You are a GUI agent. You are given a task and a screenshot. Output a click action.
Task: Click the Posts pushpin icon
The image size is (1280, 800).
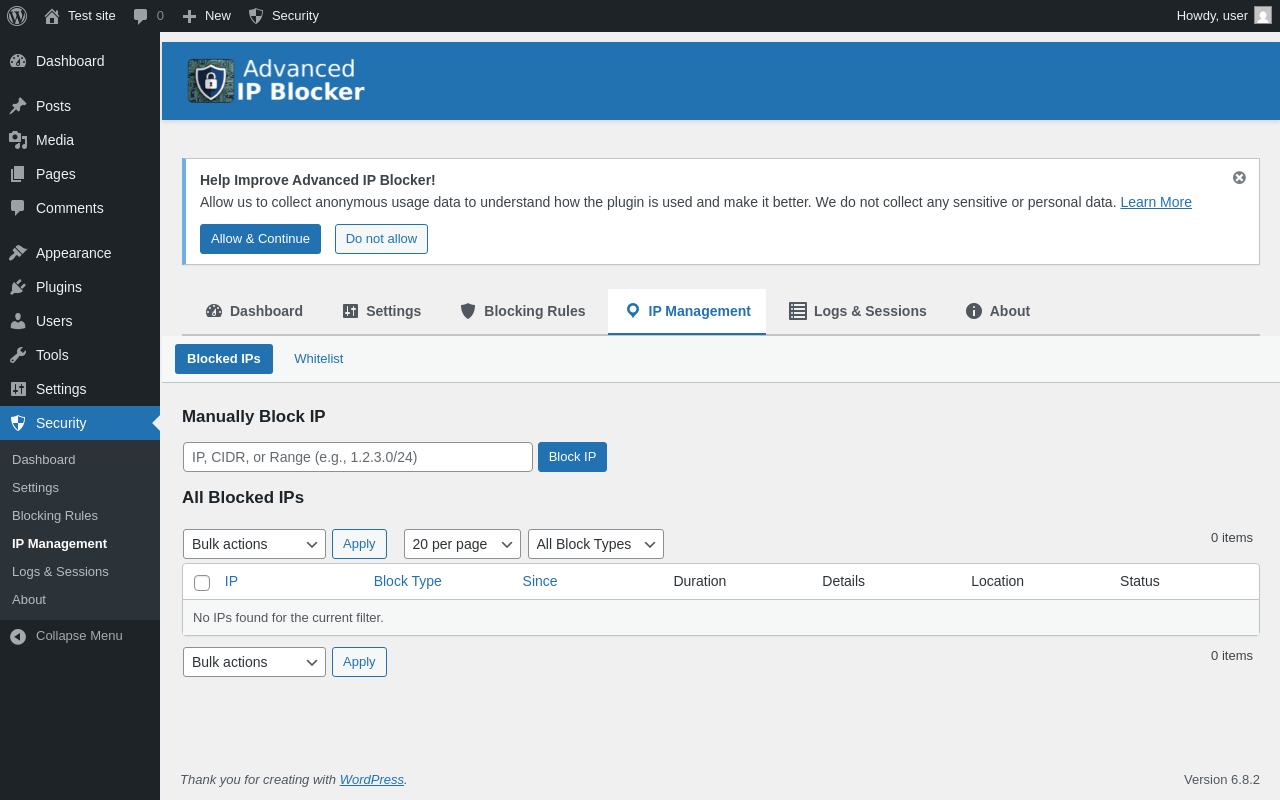coord(18,106)
